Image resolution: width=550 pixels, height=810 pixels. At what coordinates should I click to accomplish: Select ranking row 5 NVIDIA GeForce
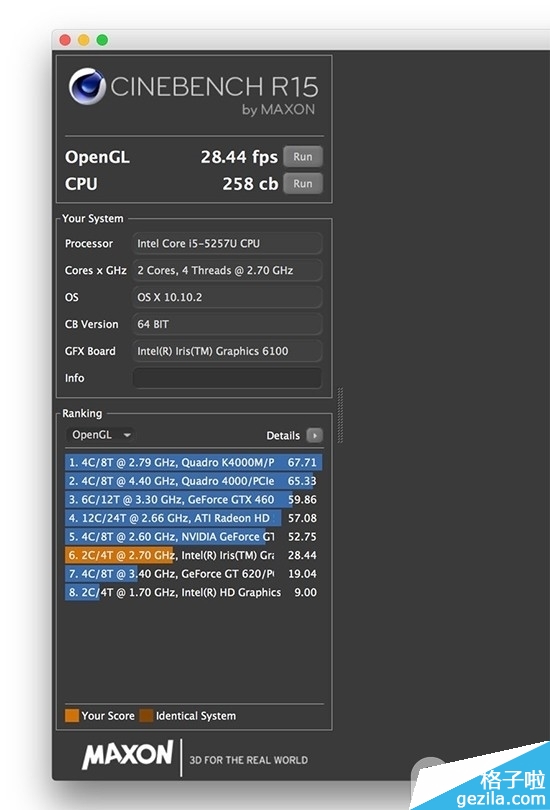[x=194, y=537]
